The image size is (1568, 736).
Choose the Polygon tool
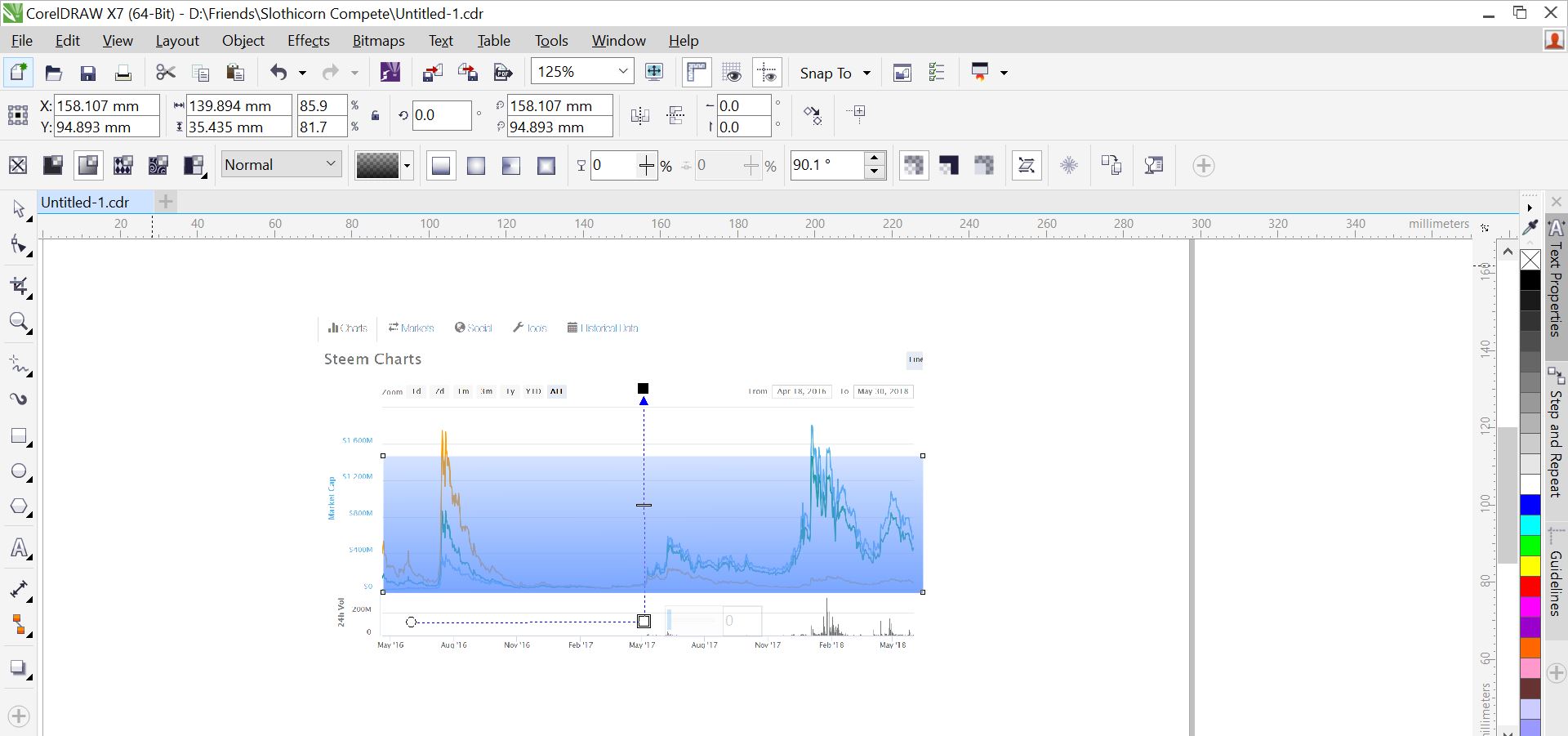(19, 507)
